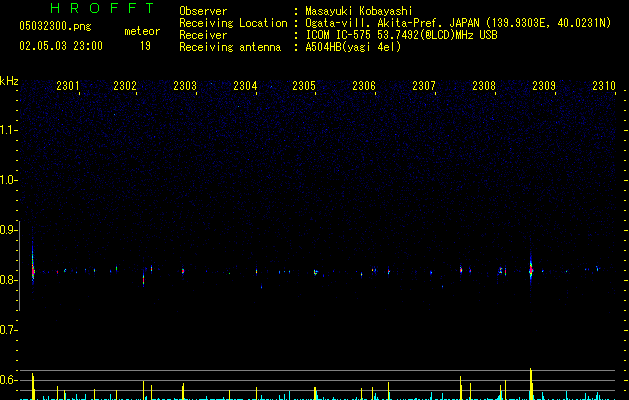
Task: Click the Ogata-vill. Akita-Pref. JAPAN location text
Action: 458,23
